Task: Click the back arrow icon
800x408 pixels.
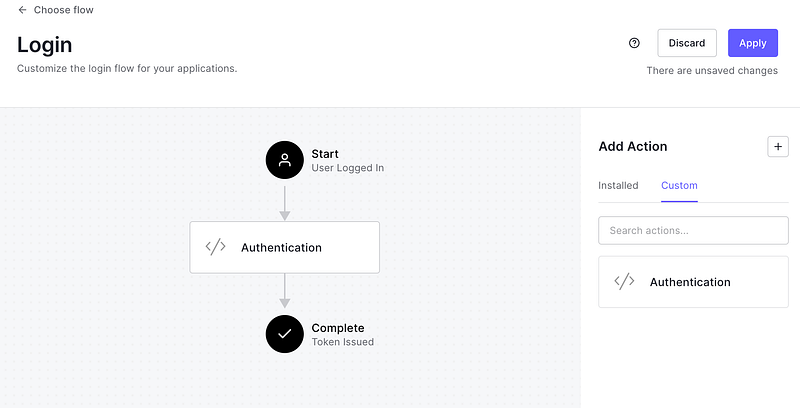Action: pos(22,10)
